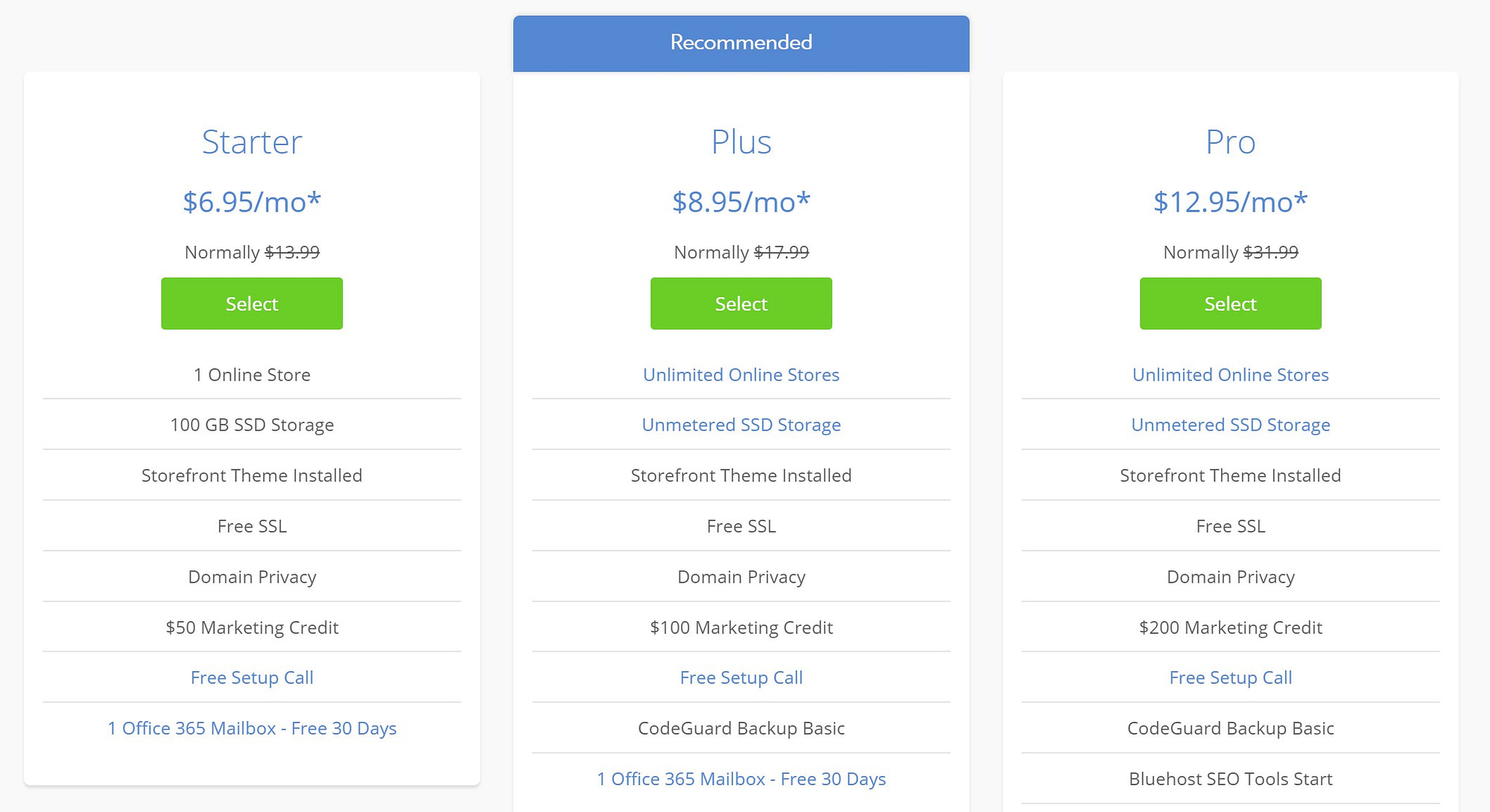Open Unmetered SSD Storage link under Pro
The width and height of the screenshot is (1490, 812).
1229,425
